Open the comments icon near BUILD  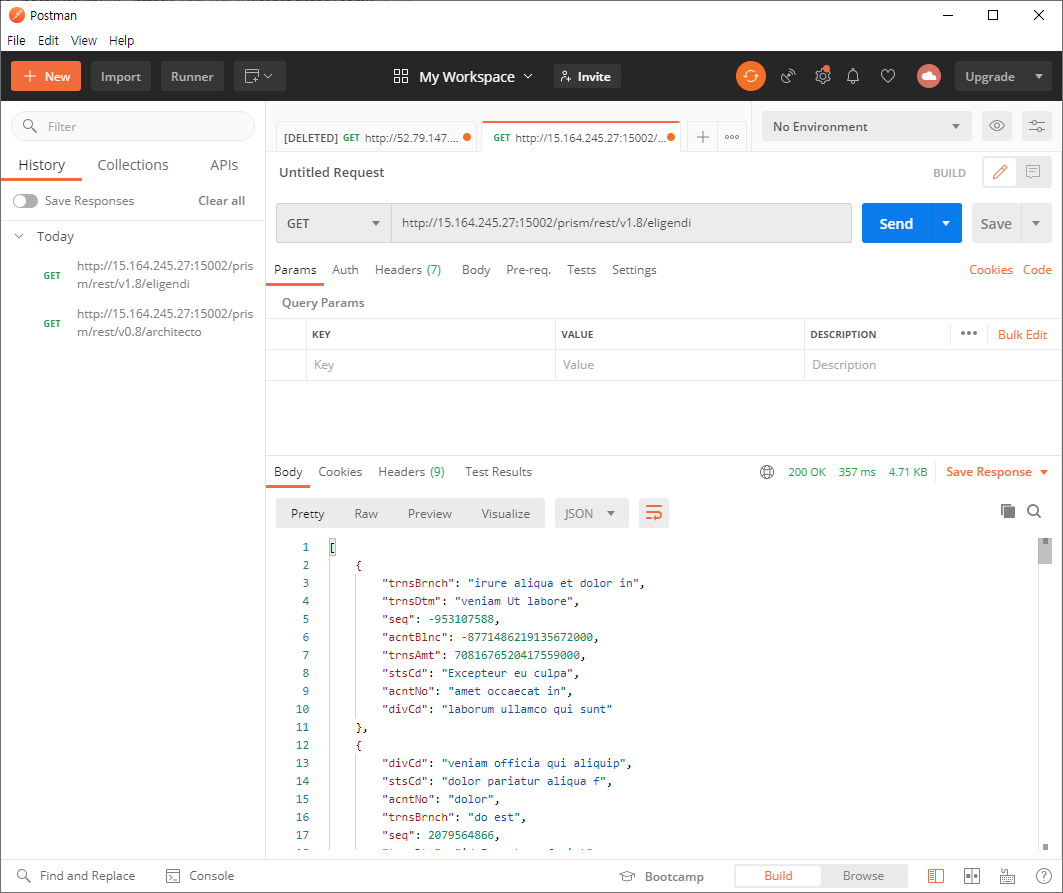pyautogui.click(x=1032, y=172)
